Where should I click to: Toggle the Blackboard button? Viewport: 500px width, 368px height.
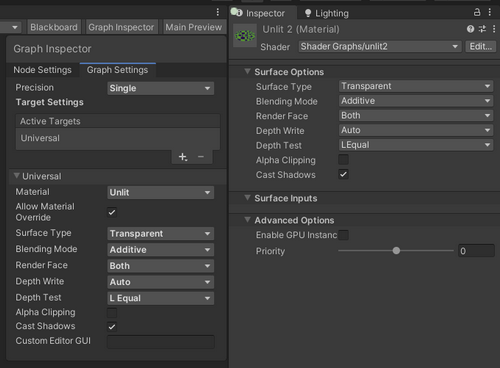pos(54,27)
